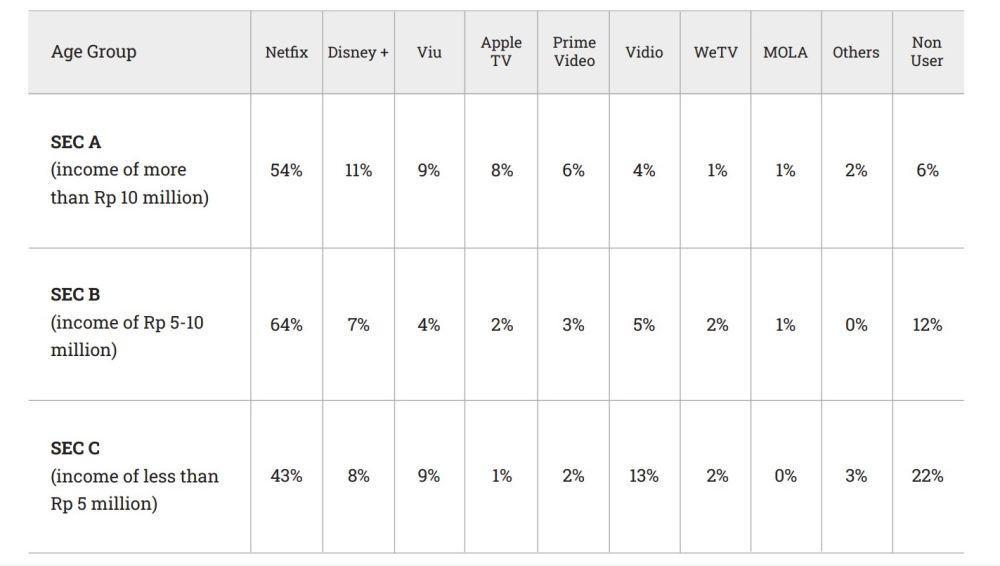Select the SEC C row label
This screenshot has height=566, width=1000.
click(135, 476)
